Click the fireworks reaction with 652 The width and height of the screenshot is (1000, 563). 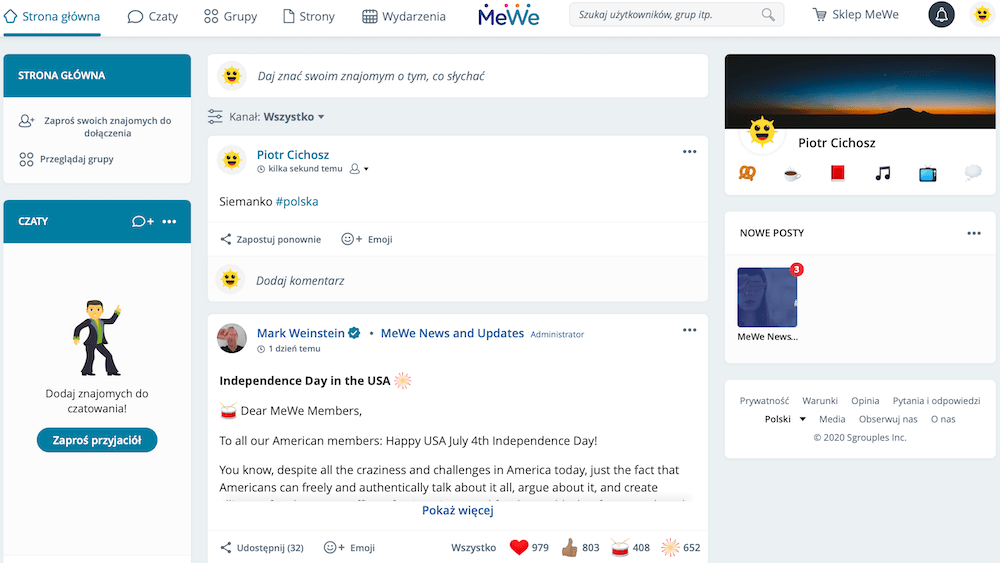pyautogui.click(x=680, y=547)
